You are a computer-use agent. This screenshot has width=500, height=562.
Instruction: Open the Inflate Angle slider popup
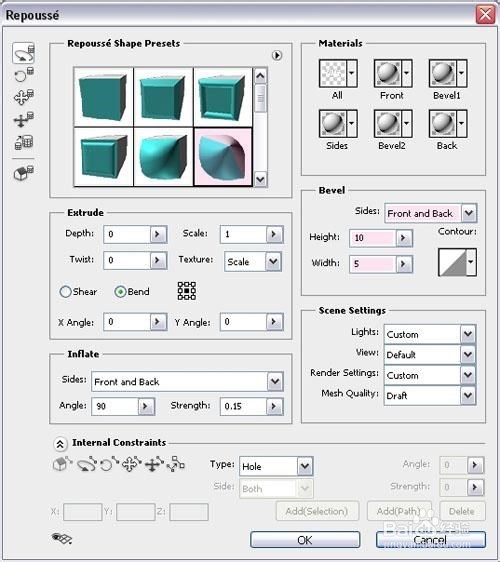(x=146, y=406)
